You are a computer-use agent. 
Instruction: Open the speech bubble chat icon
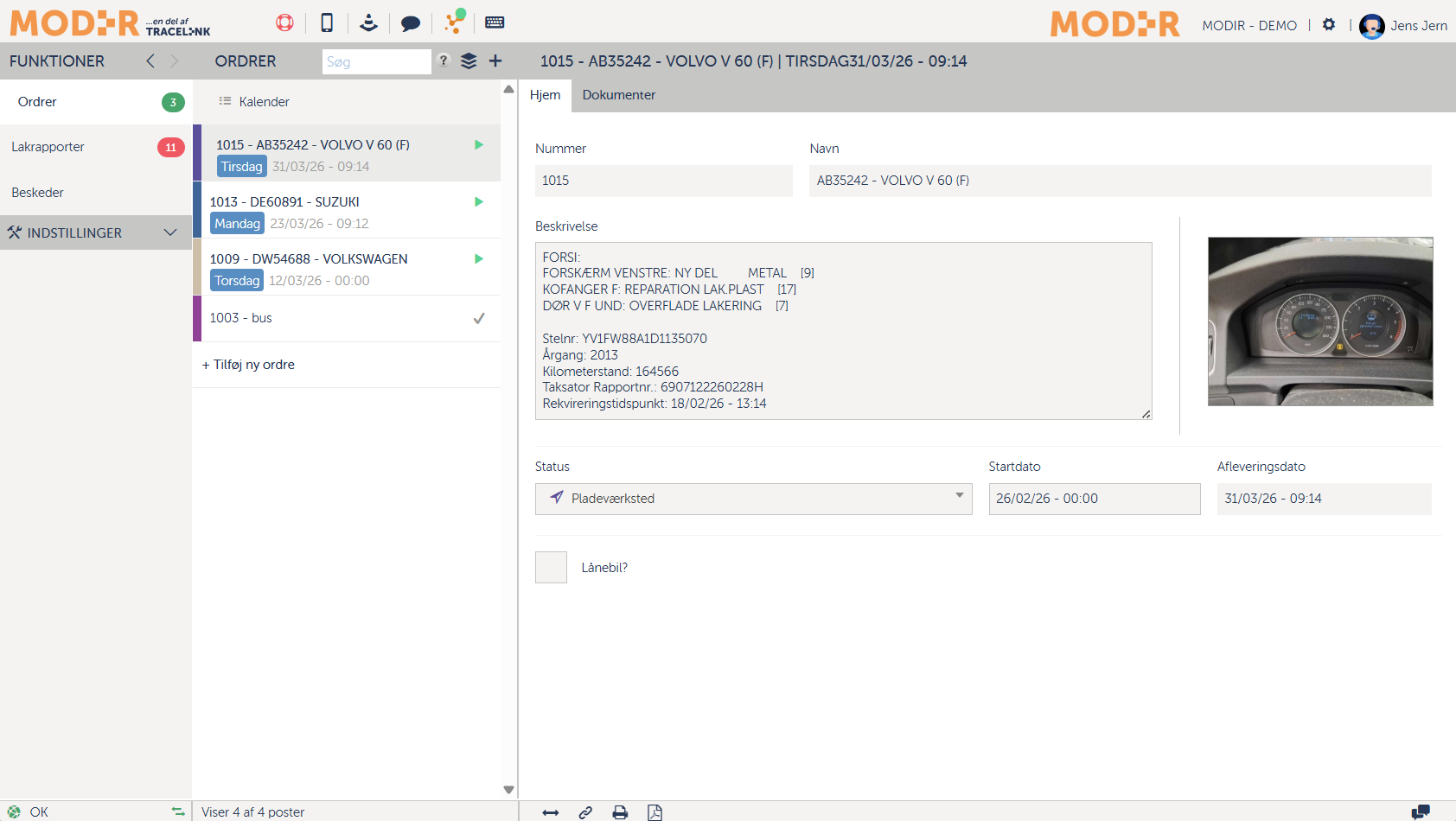[x=411, y=23]
